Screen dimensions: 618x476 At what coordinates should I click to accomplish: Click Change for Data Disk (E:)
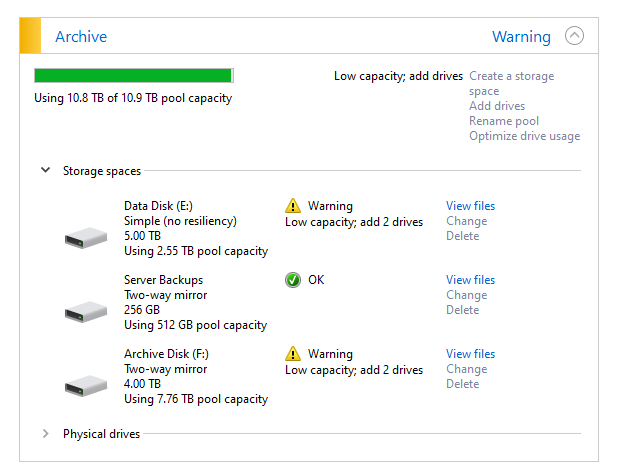(x=467, y=221)
